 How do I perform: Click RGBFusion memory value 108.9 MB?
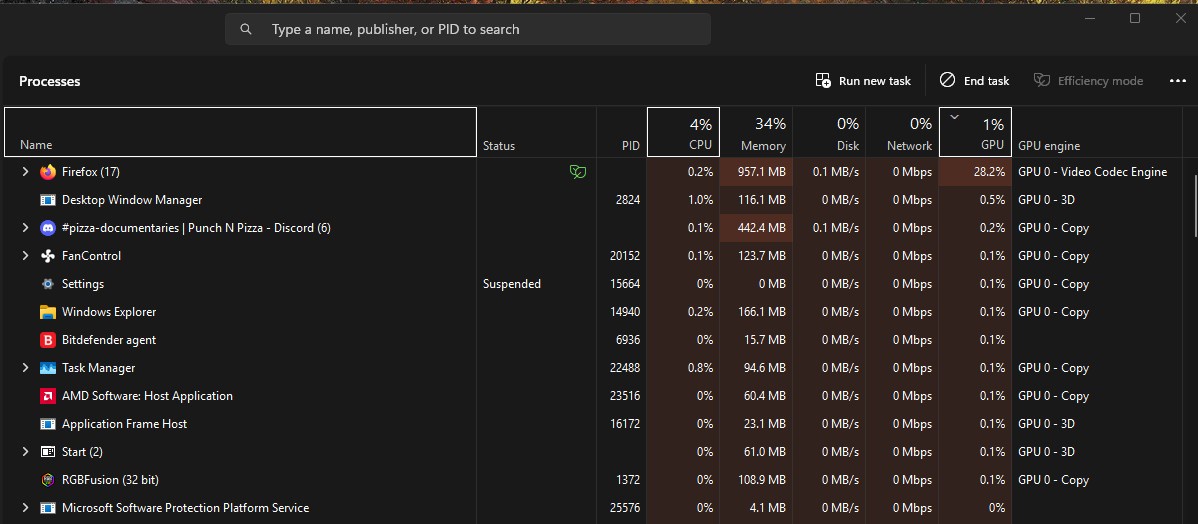click(762, 480)
